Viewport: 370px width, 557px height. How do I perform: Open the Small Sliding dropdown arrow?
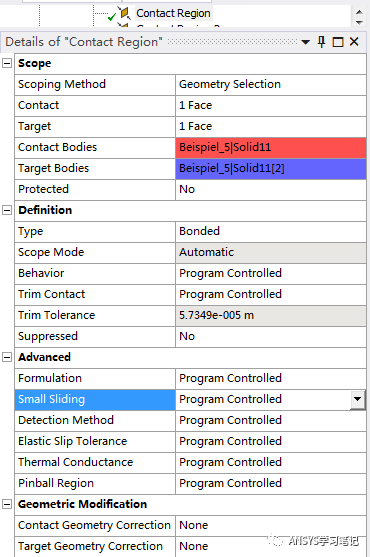(358, 399)
